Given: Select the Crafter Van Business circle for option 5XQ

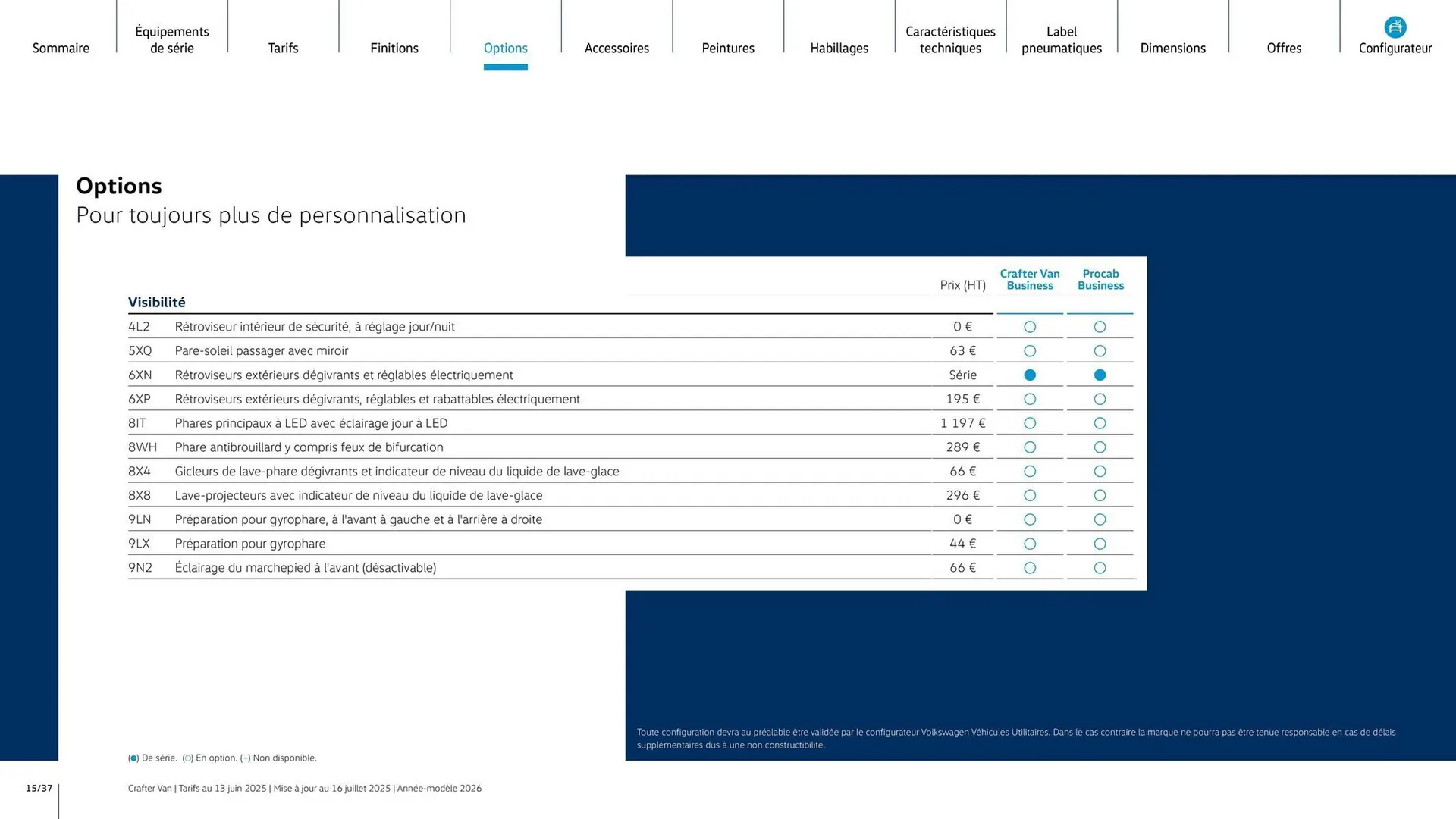Looking at the screenshot, I should tap(1029, 350).
